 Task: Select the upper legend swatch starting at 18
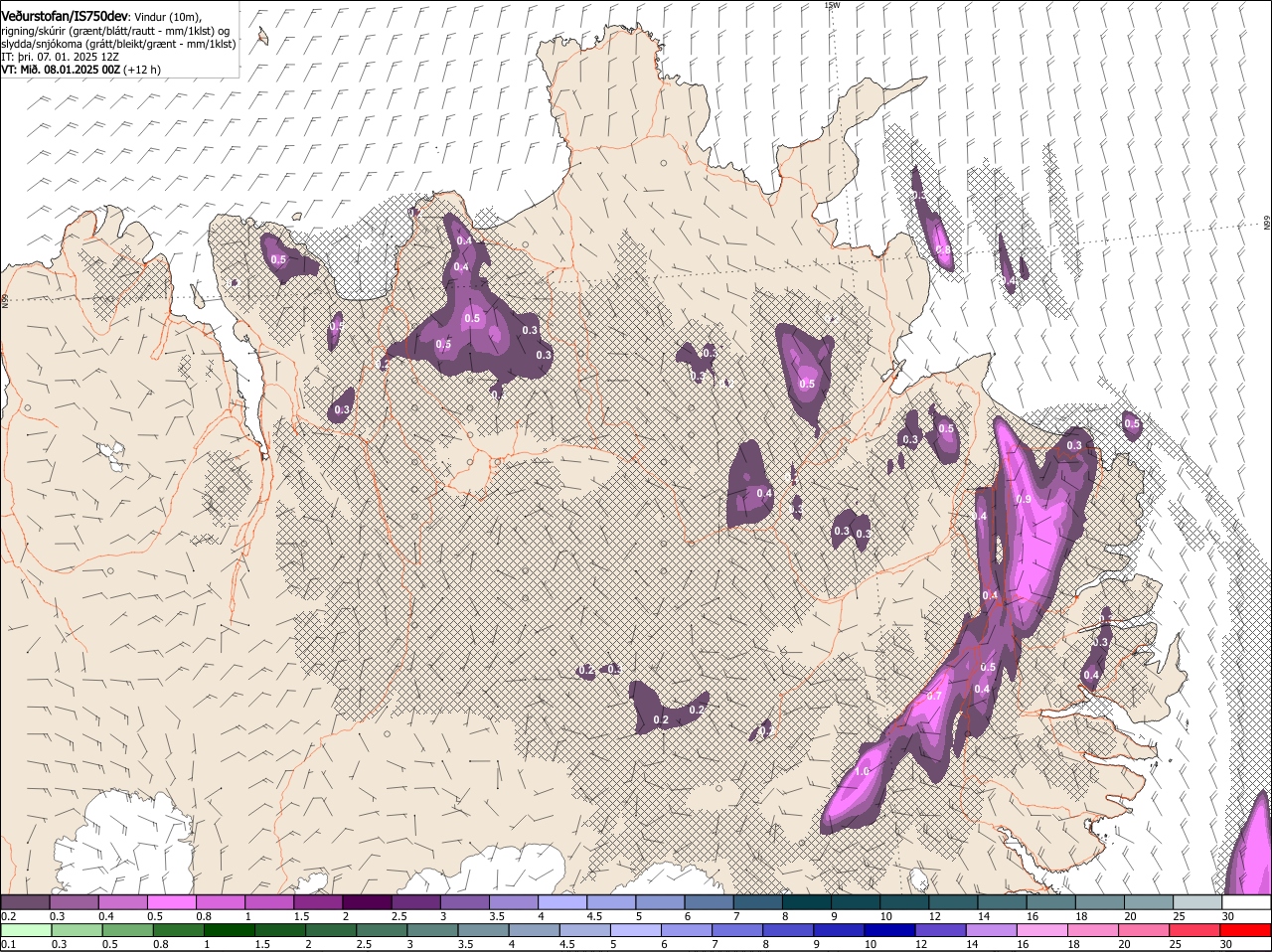[1100, 901]
